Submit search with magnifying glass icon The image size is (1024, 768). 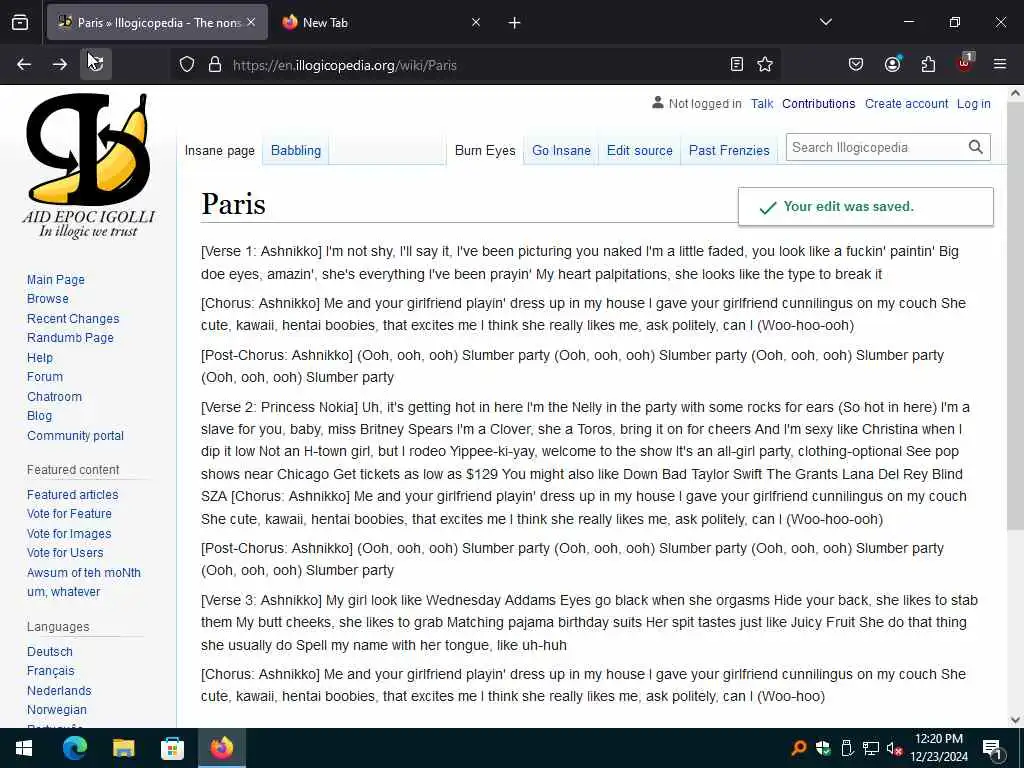coord(975,148)
